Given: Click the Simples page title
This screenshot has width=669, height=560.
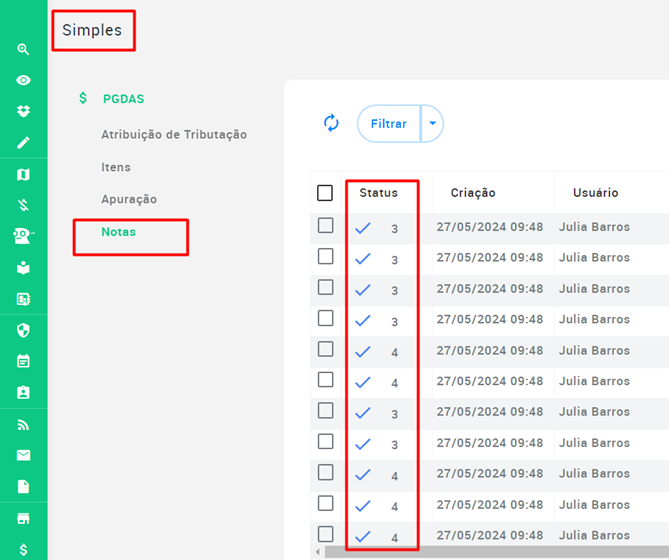Looking at the screenshot, I should tap(92, 30).
